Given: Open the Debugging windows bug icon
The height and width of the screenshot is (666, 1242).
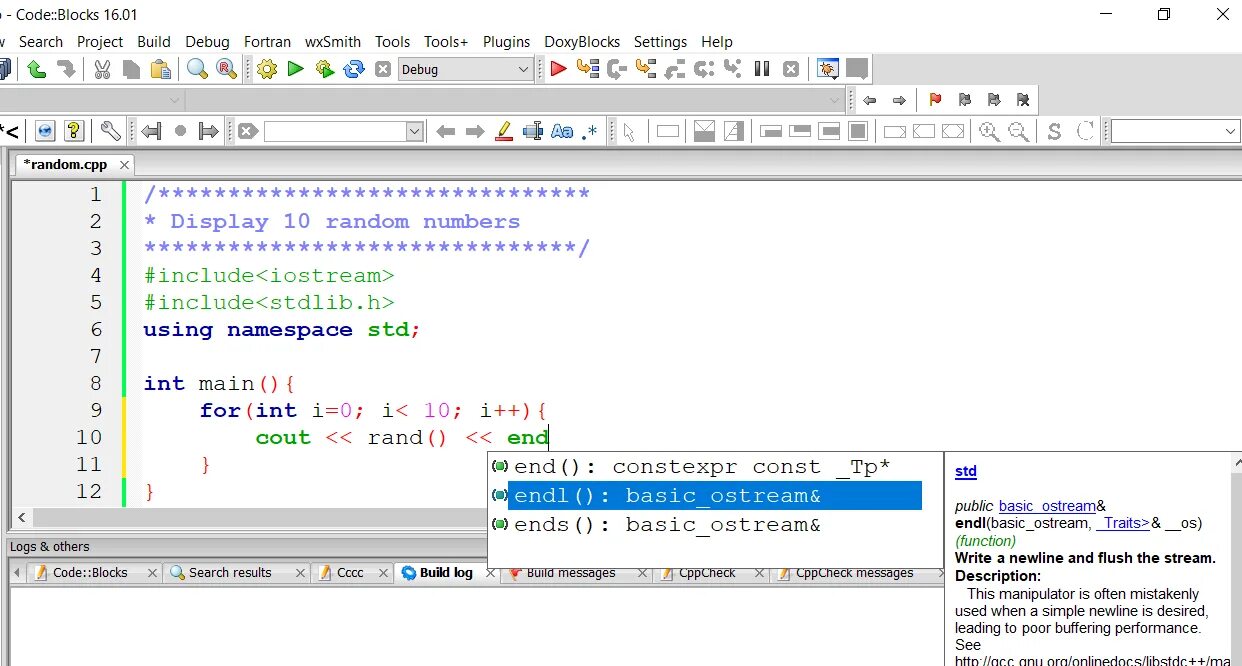Looking at the screenshot, I should (827, 69).
